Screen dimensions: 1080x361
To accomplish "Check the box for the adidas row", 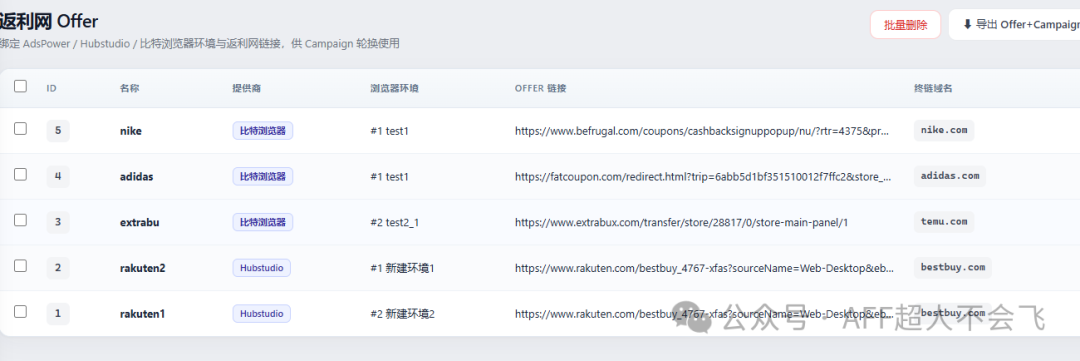I will tap(21, 174).
